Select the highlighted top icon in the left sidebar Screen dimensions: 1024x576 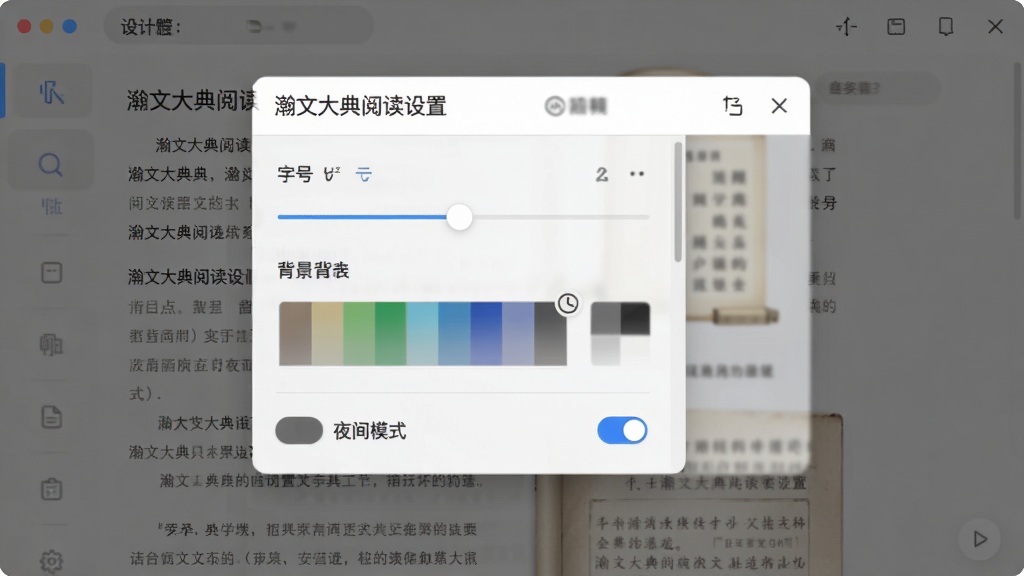[51, 92]
